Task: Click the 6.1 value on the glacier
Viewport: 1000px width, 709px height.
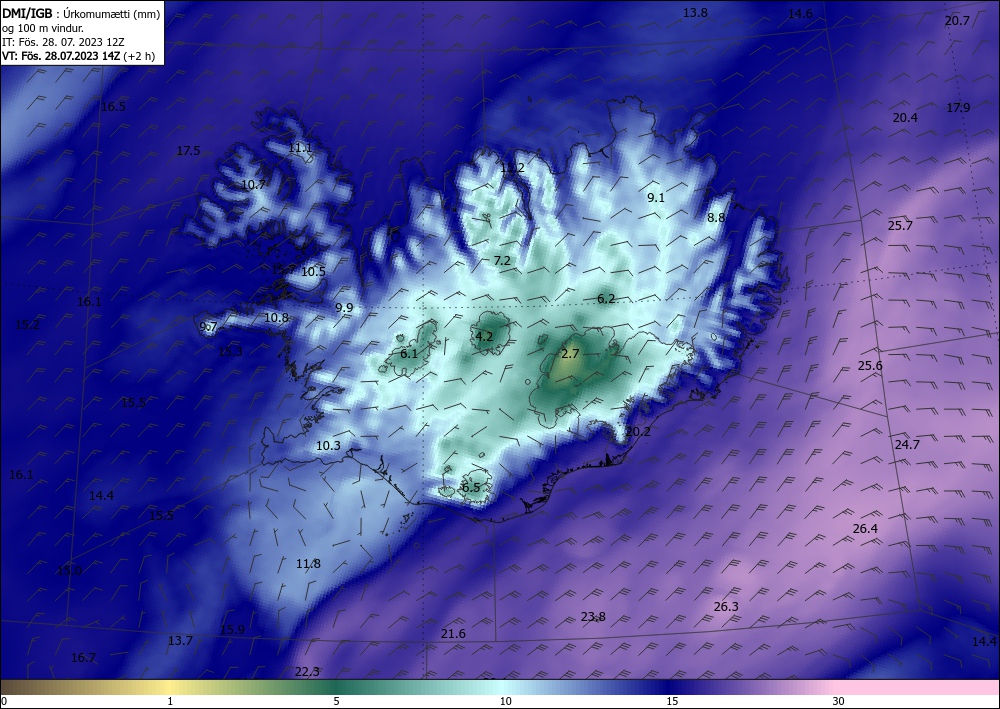Action: (x=409, y=353)
